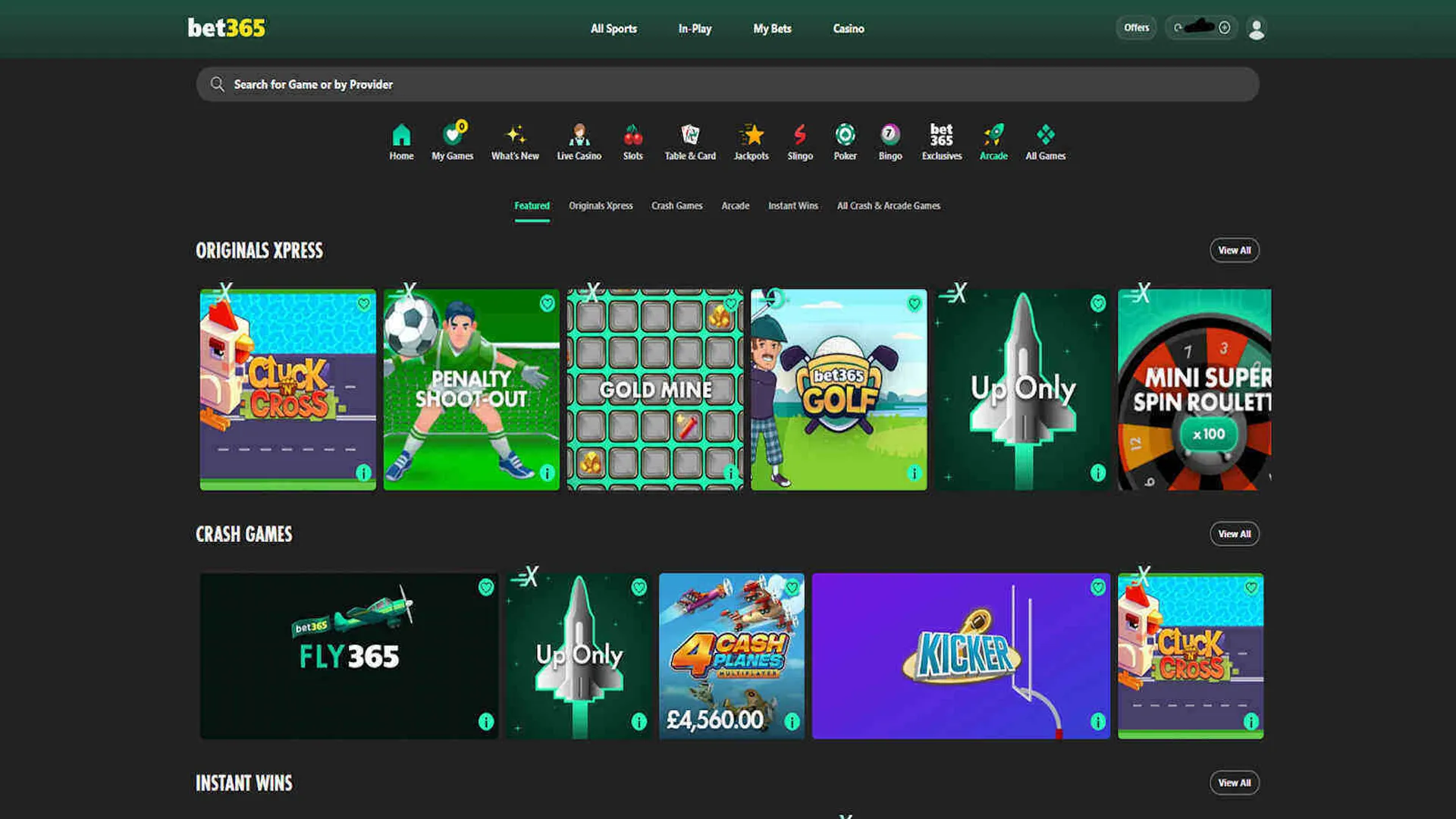Select the Poker chip icon

point(845,136)
